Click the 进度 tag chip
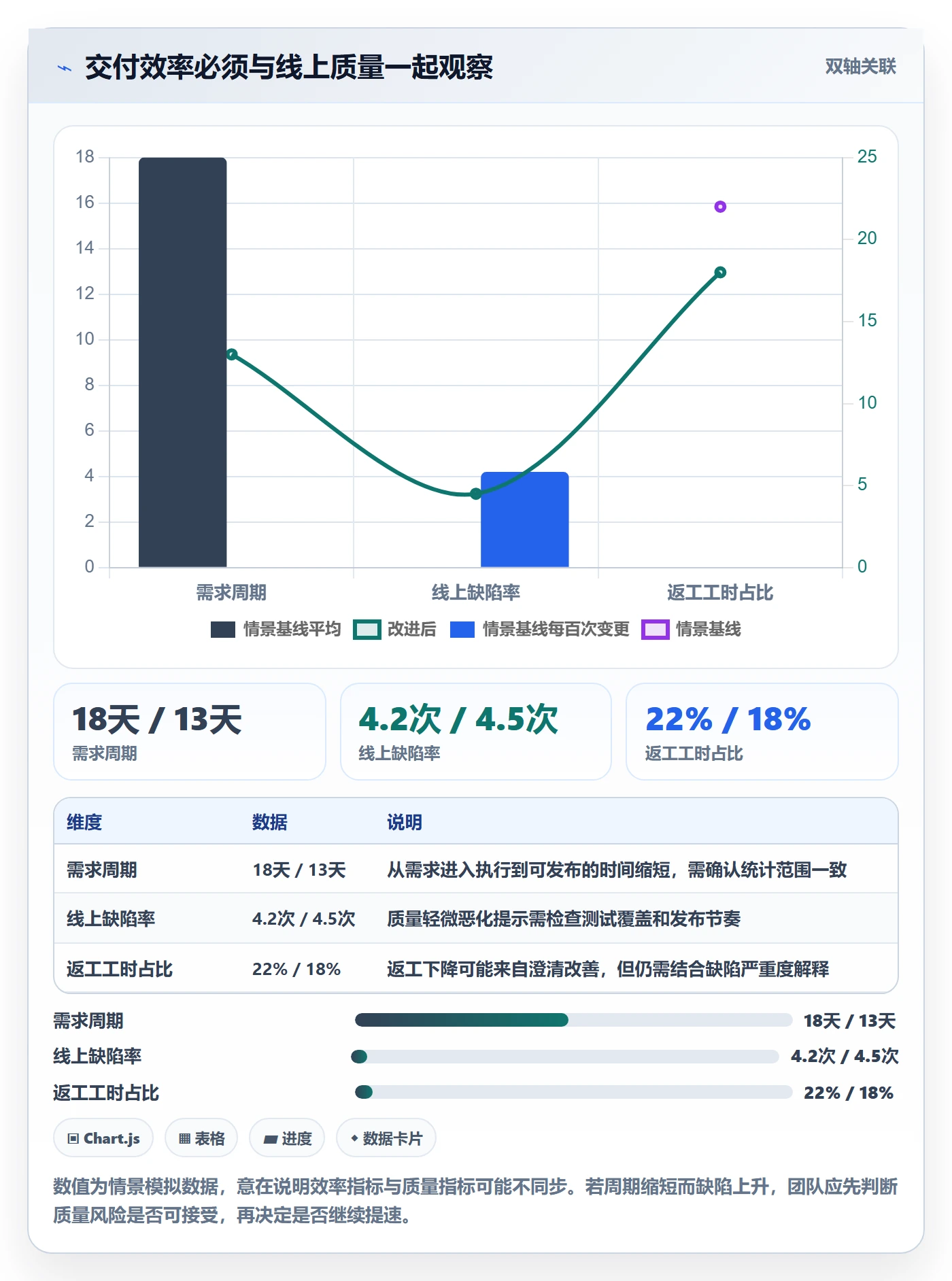952x1281 pixels. click(287, 1138)
